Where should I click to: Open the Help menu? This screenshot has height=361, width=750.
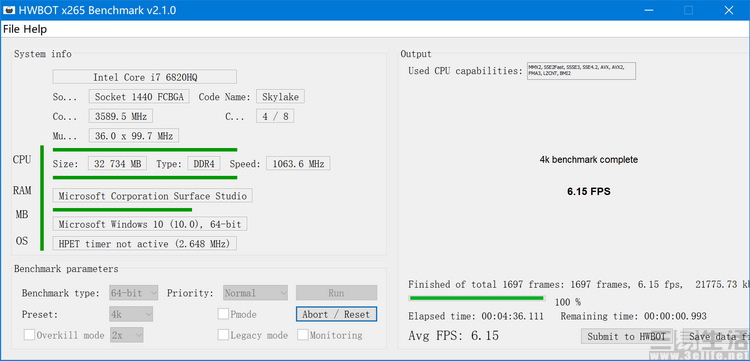[x=35, y=29]
